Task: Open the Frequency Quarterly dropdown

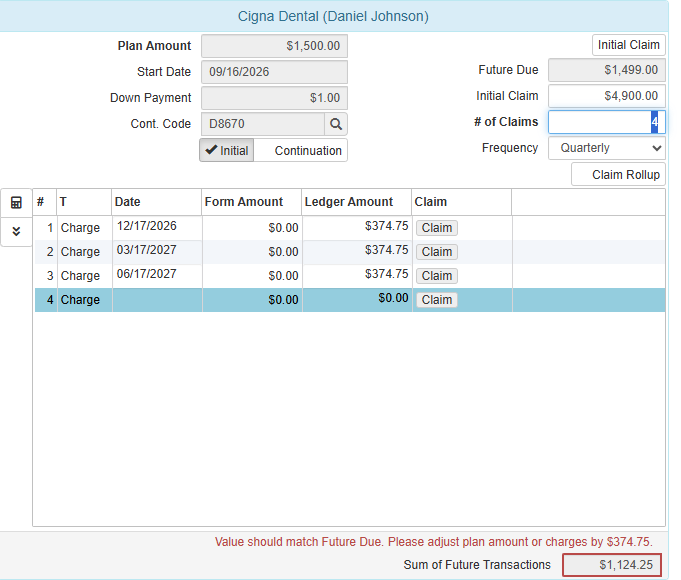Action: coord(607,148)
